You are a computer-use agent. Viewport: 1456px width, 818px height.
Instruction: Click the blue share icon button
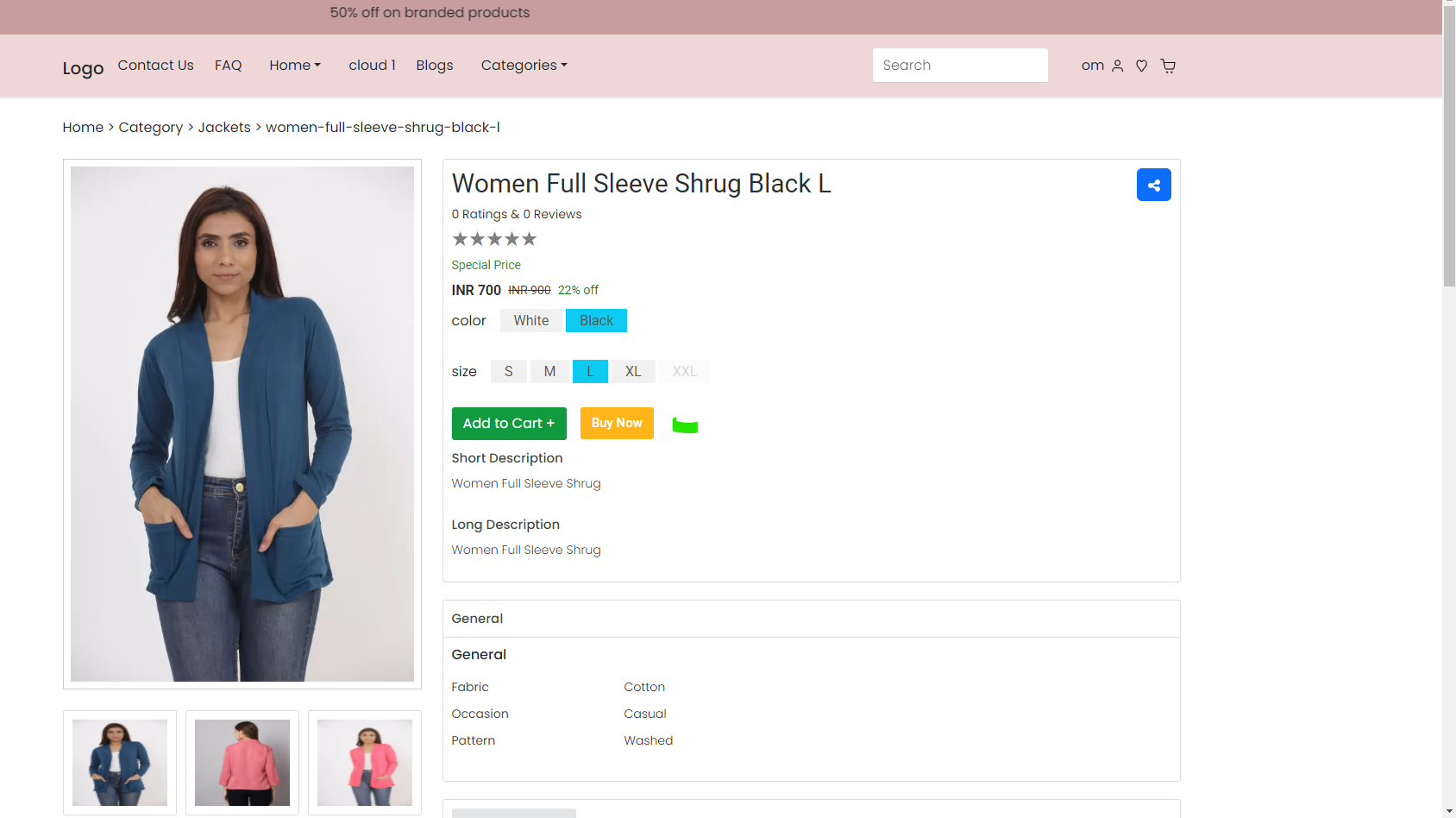(x=1153, y=185)
